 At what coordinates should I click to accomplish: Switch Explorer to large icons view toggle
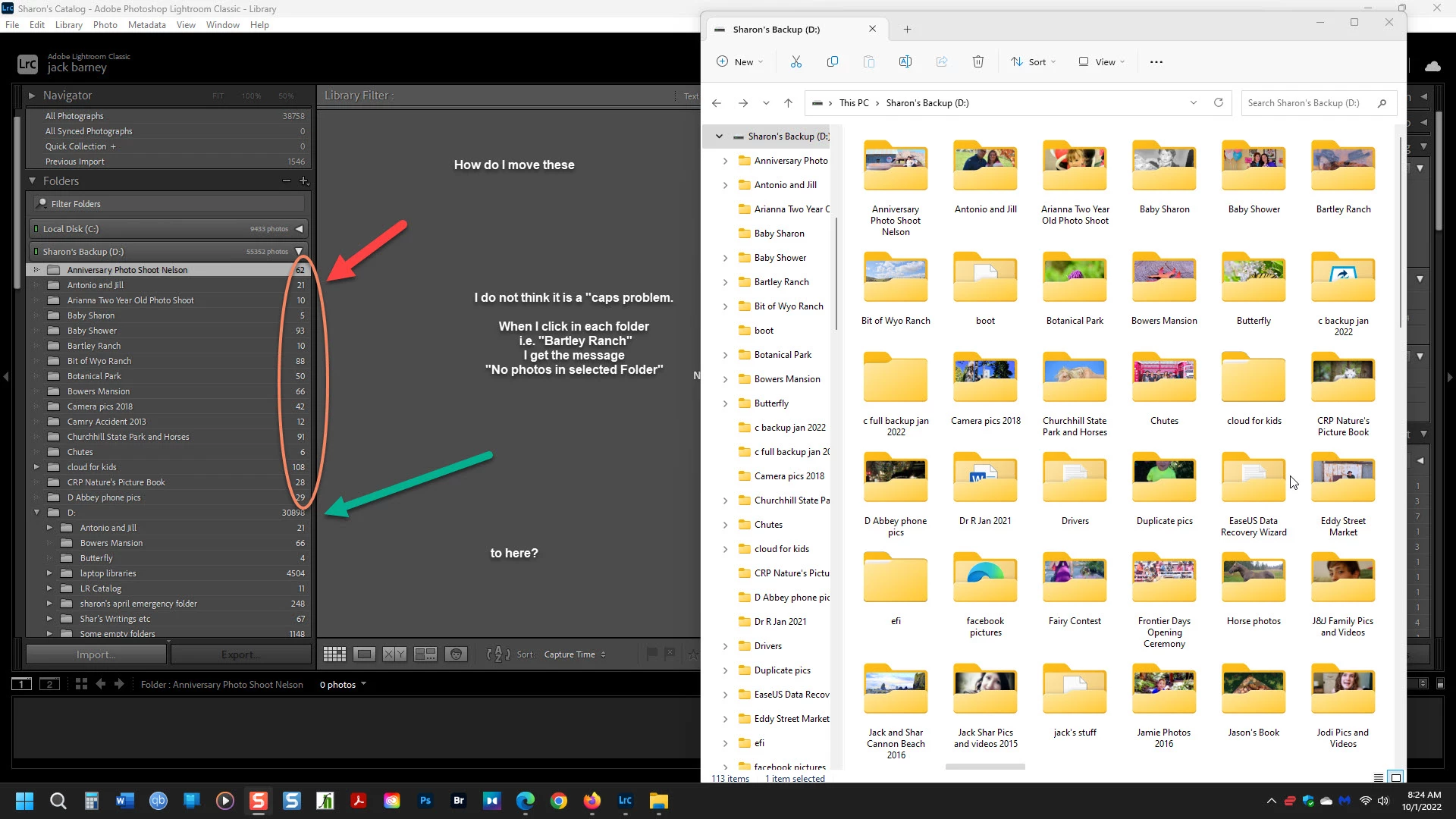1395,778
